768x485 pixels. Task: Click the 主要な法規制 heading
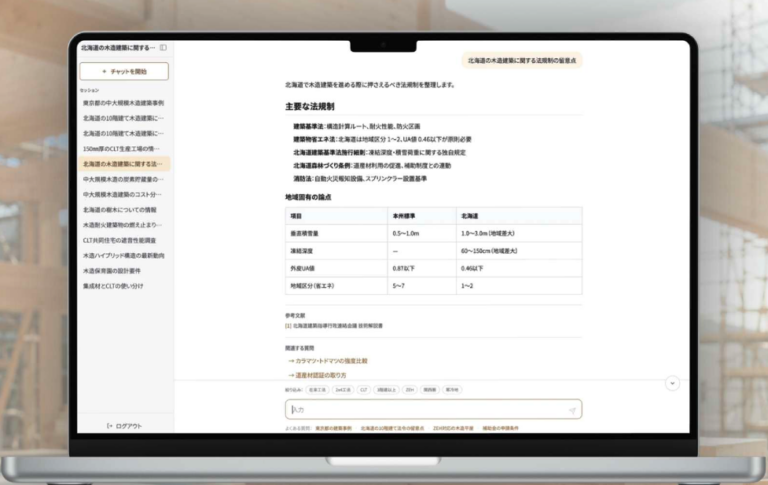310,106
